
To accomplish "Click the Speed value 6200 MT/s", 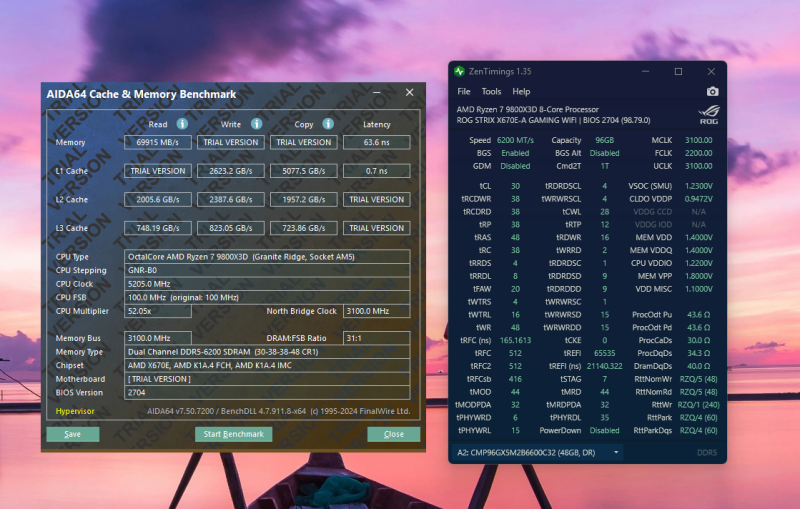I will (515, 140).
